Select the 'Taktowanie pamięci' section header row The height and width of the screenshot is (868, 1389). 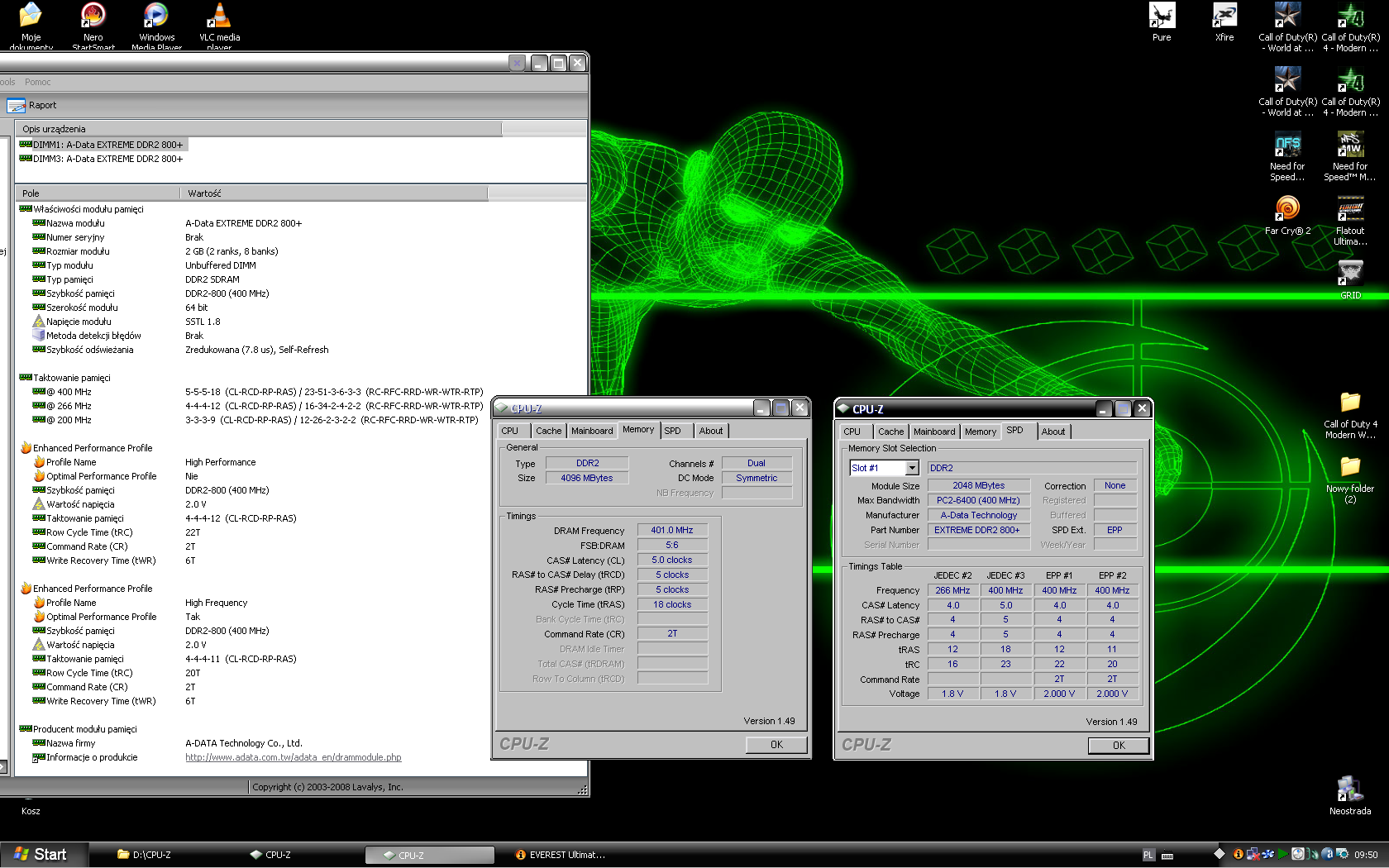64,378
